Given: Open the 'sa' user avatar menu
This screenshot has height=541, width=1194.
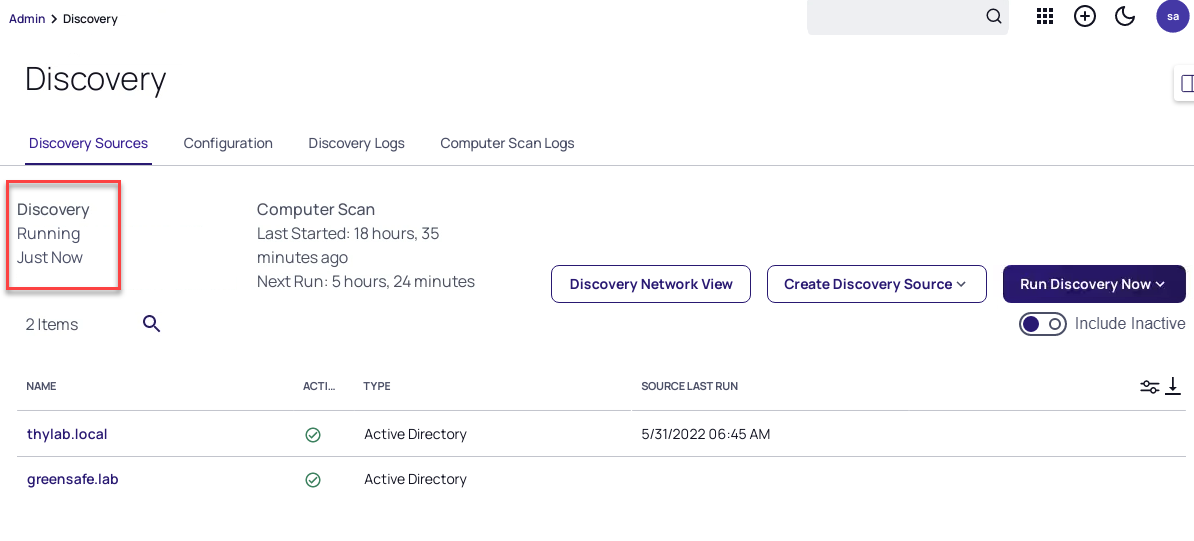Looking at the screenshot, I should 1172,16.
